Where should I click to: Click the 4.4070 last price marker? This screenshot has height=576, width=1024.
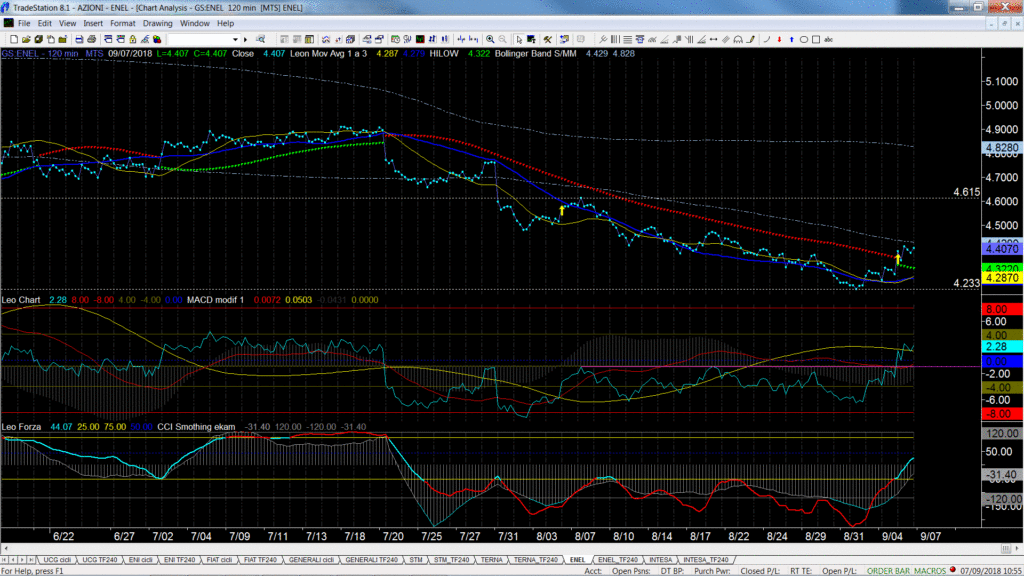[x=1002, y=249]
